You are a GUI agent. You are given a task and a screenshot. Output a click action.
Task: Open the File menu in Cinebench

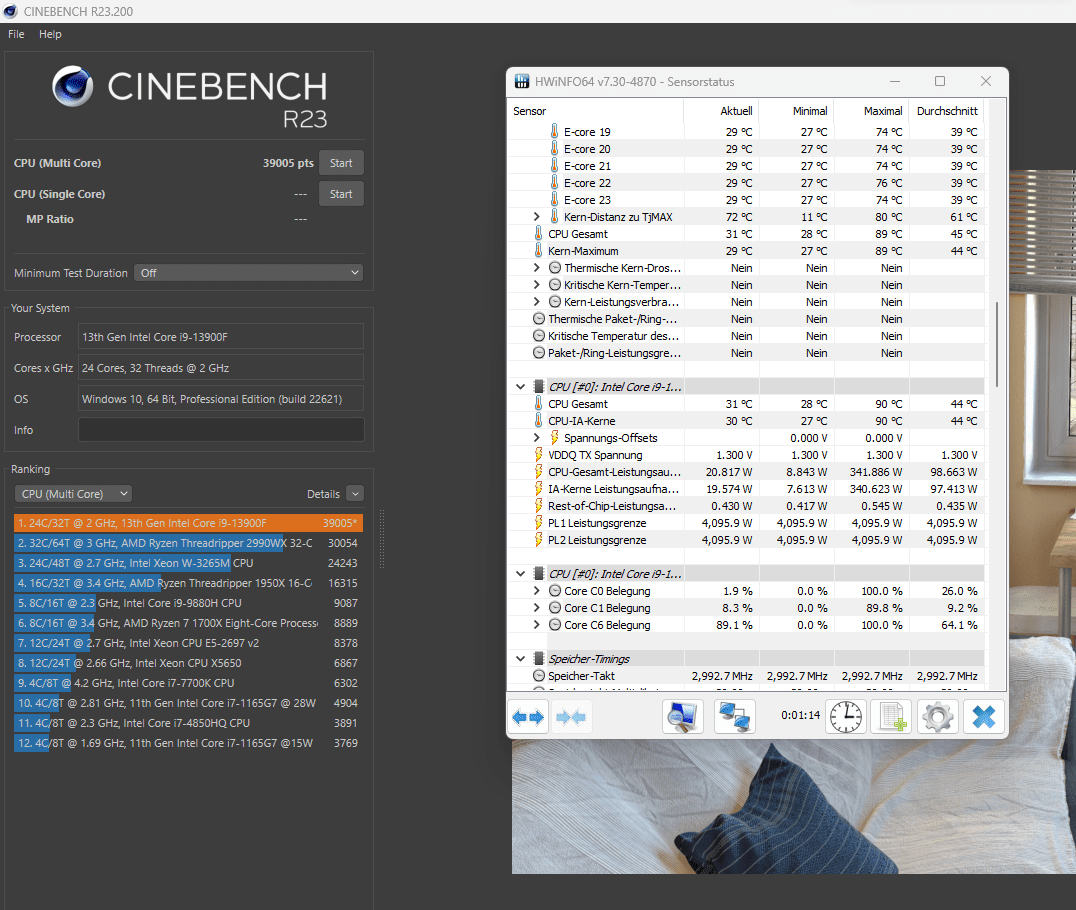click(16, 34)
